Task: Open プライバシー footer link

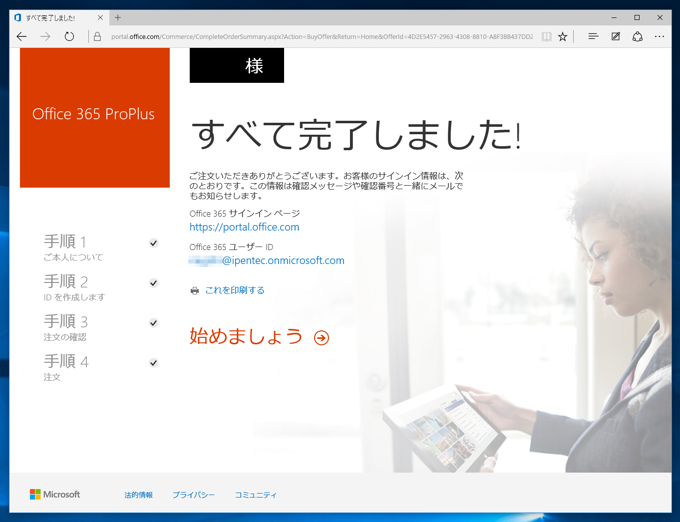Action: point(193,495)
